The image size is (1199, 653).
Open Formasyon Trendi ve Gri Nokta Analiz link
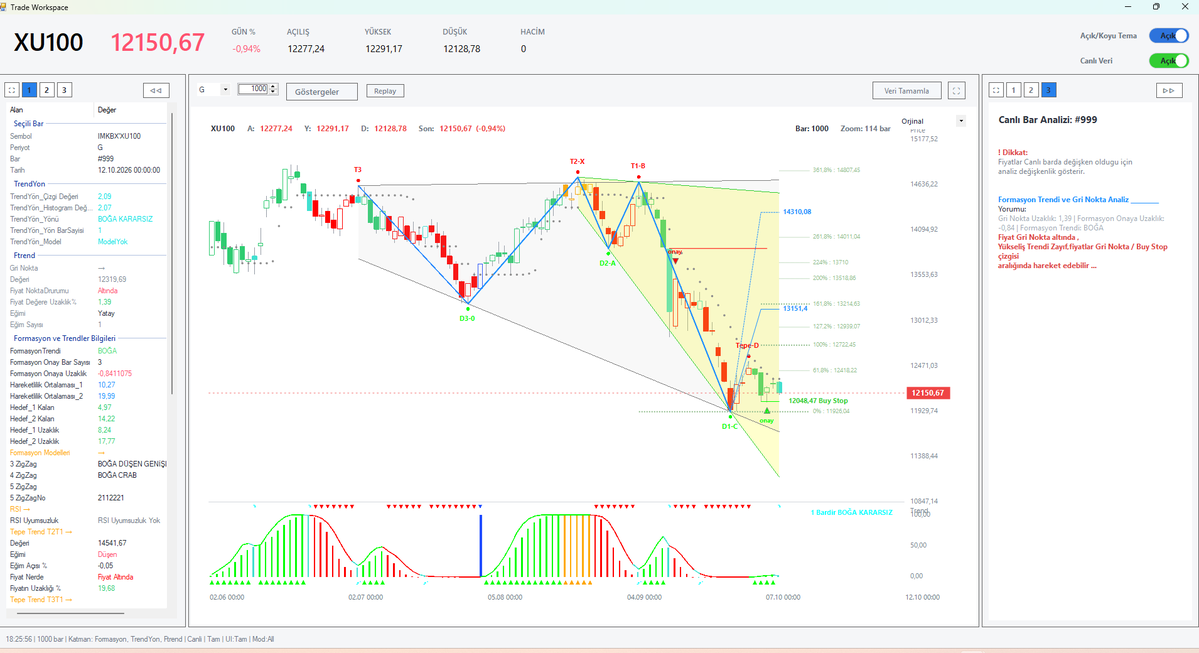1063,200
